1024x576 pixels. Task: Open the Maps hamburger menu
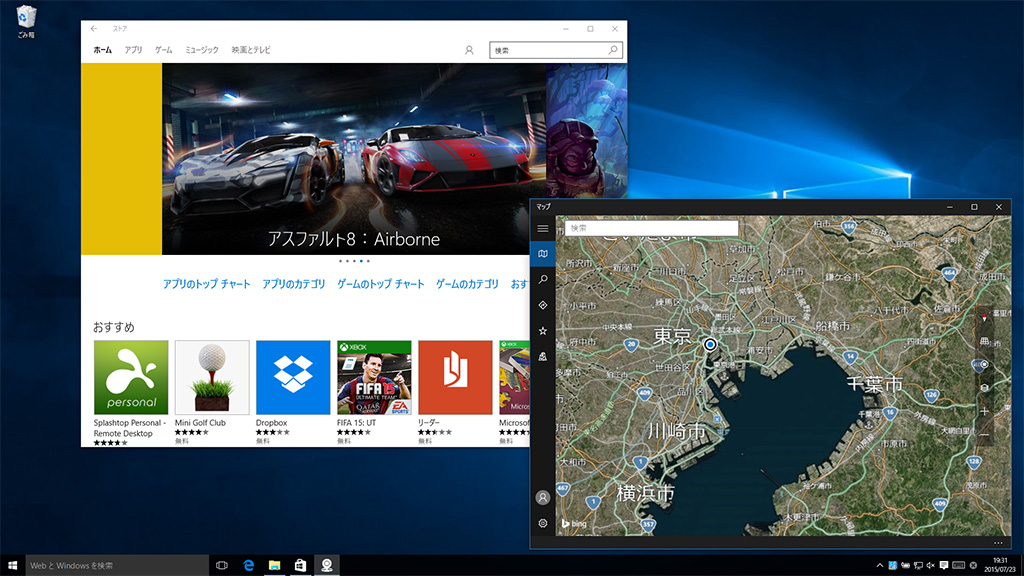tap(543, 229)
